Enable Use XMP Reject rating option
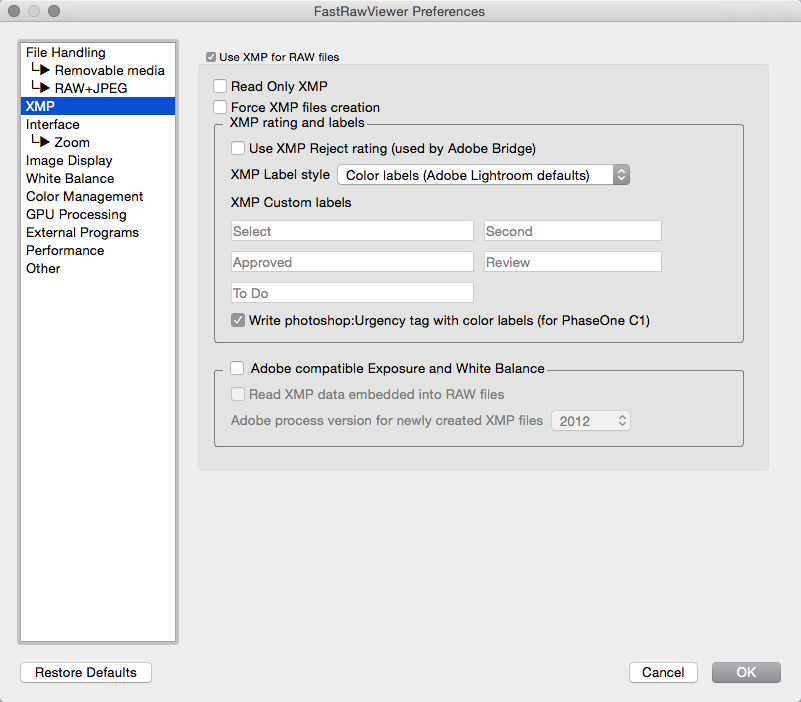Viewport: 801px width, 702px height. pyautogui.click(x=238, y=148)
